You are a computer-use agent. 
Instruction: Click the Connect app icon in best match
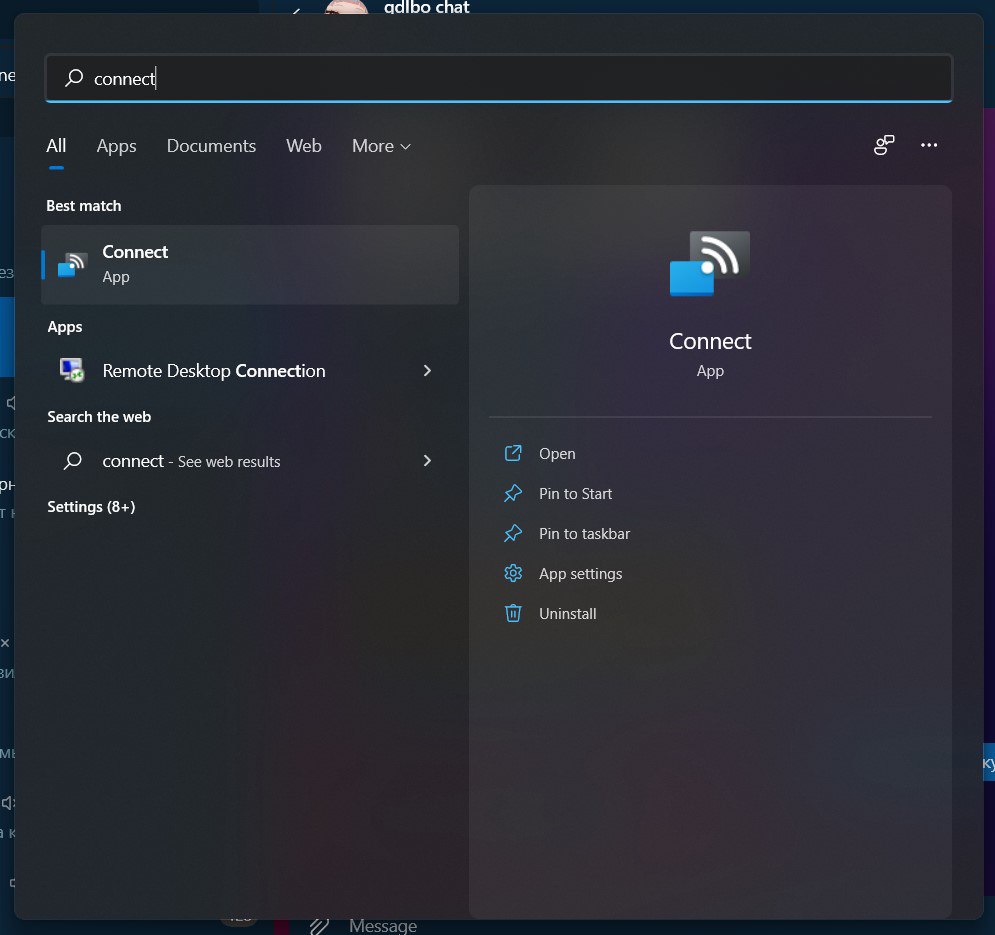click(72, 265)
